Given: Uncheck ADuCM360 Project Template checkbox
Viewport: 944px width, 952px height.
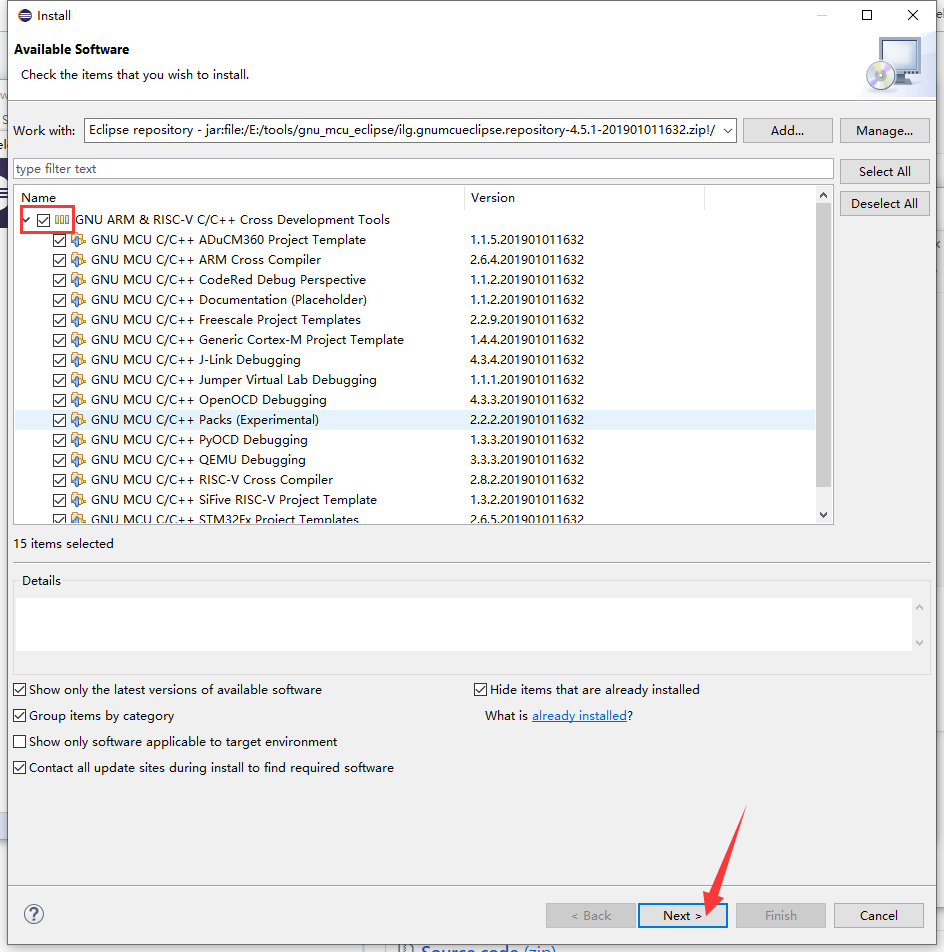Looking at the screenshot, I should pyautogui.click(x=59, y=240).
